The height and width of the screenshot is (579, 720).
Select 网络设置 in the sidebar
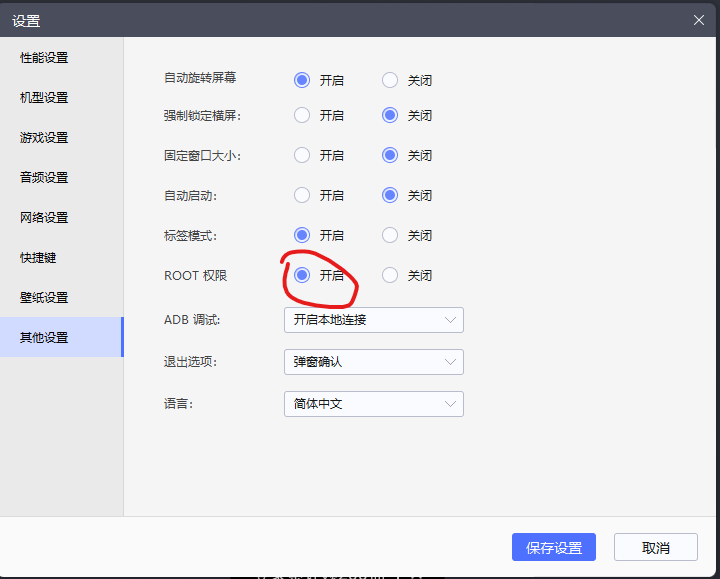click(x=45, y=218)
